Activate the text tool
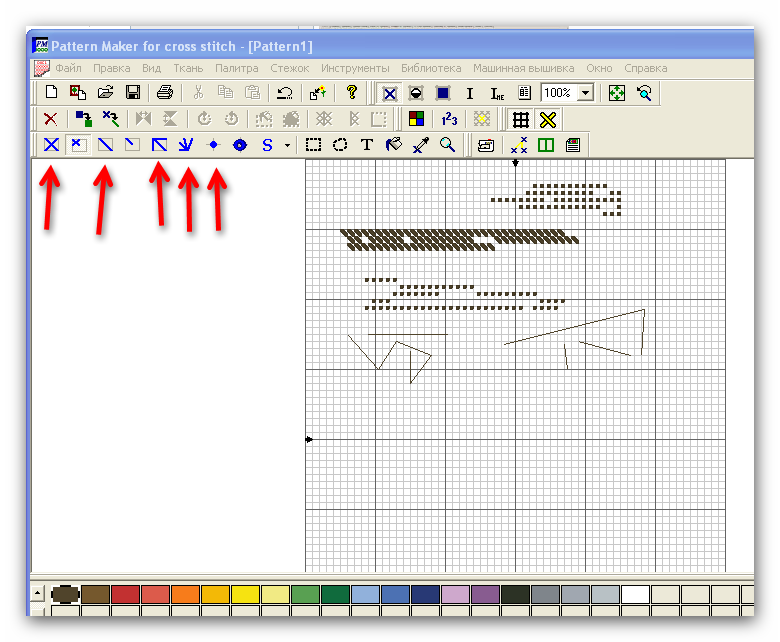The height and width of the screenshot is (642, 780). tap(366, 145)
